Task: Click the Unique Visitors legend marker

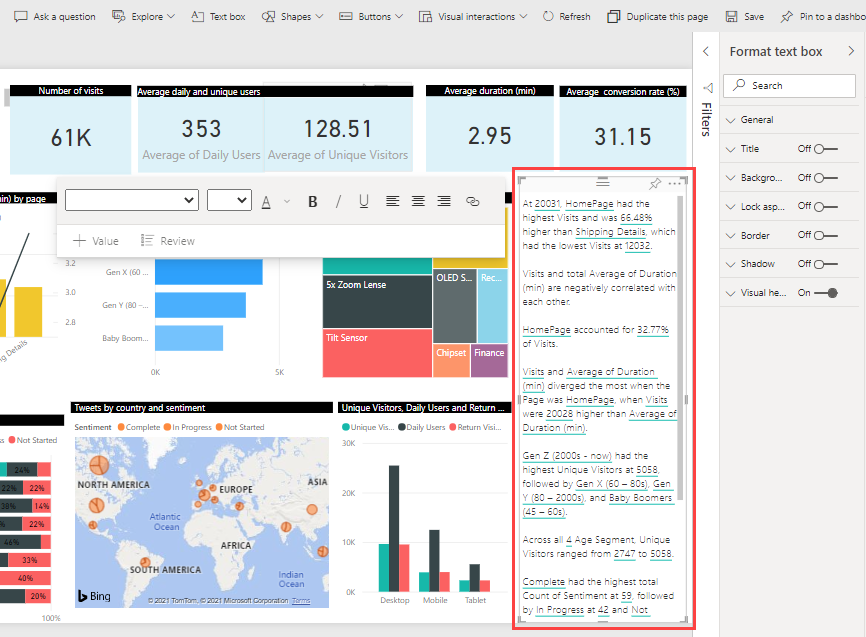Action: click(x=346, y=427)
